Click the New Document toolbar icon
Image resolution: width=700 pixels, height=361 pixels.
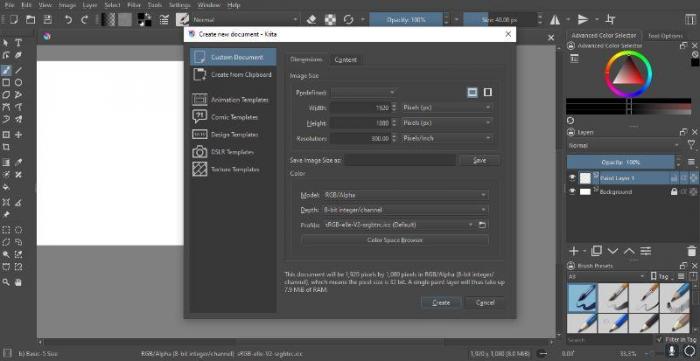click(14, 20)
